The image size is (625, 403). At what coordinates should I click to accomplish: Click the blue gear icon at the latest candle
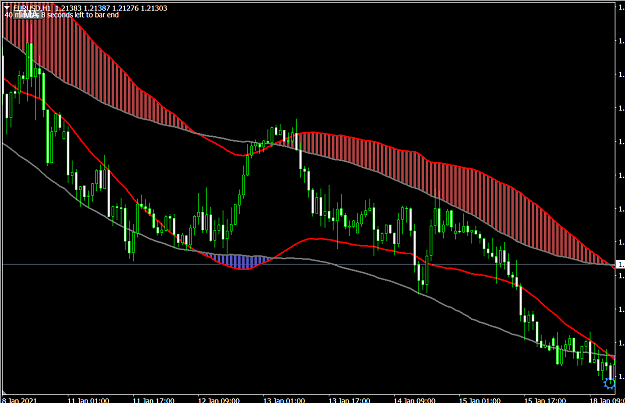point(609,383)
